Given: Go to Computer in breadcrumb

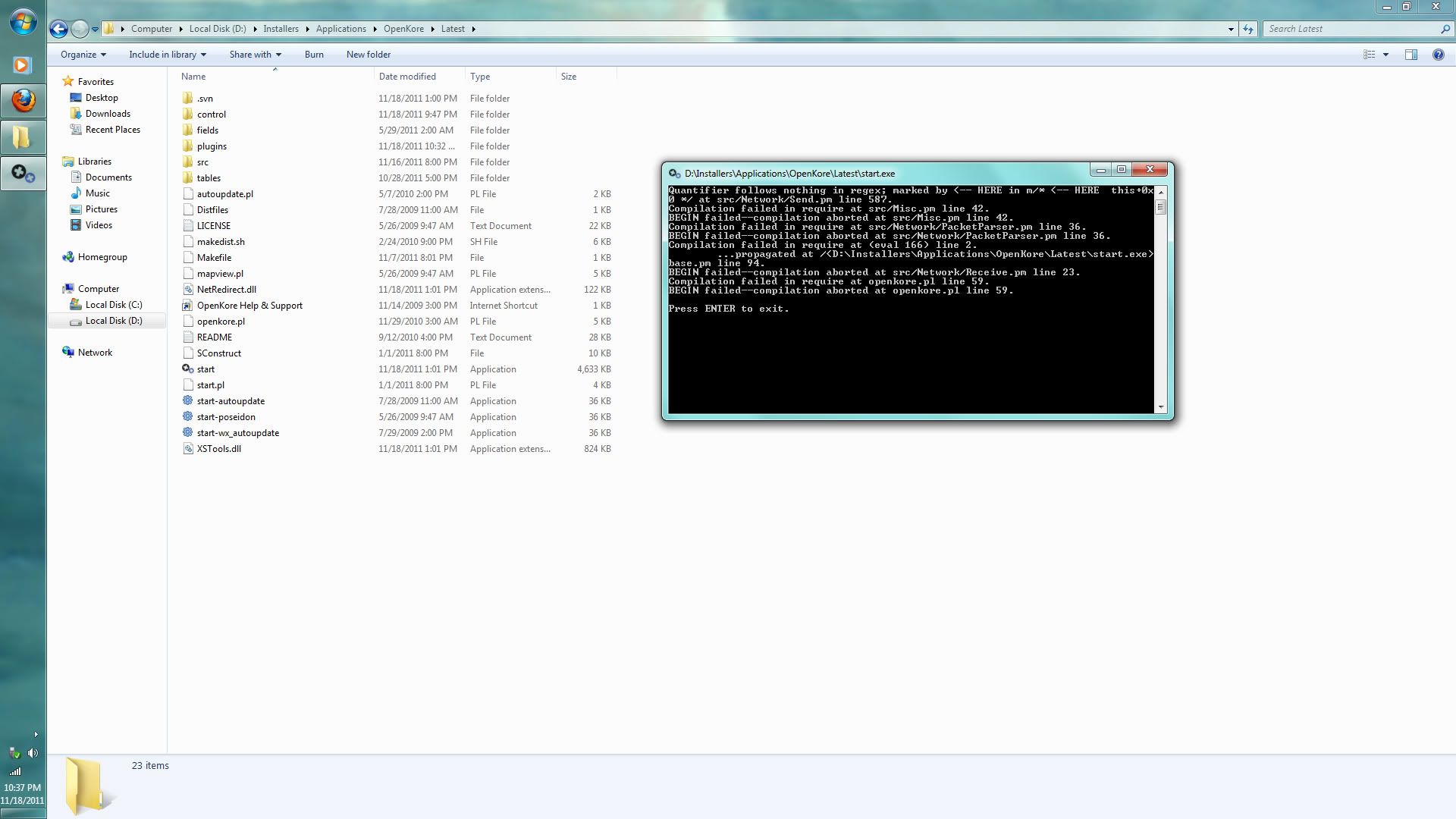Looking at the screenshot, I should pos(152,29).
